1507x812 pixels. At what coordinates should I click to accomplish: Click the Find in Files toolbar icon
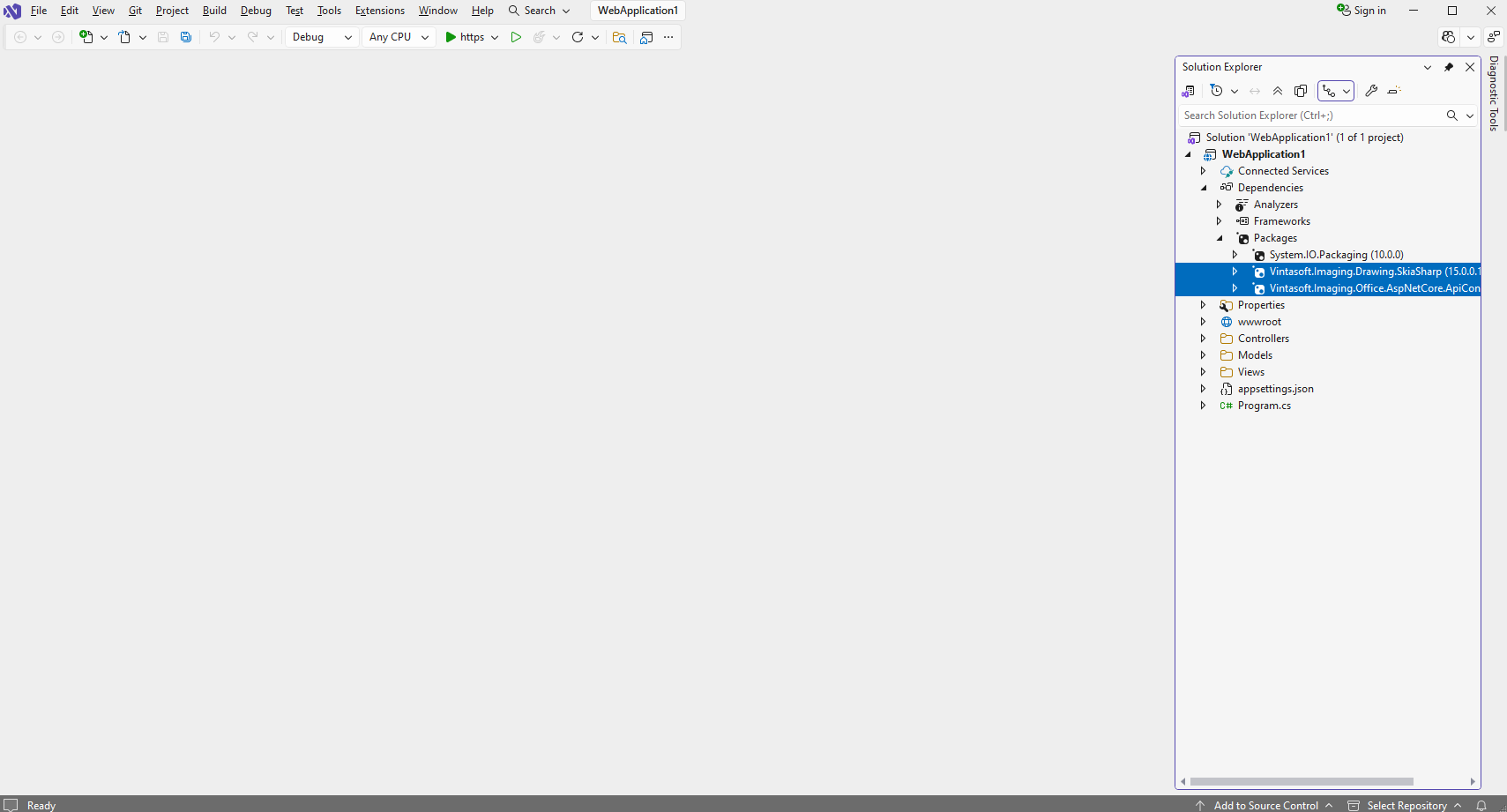click(620, 37)
